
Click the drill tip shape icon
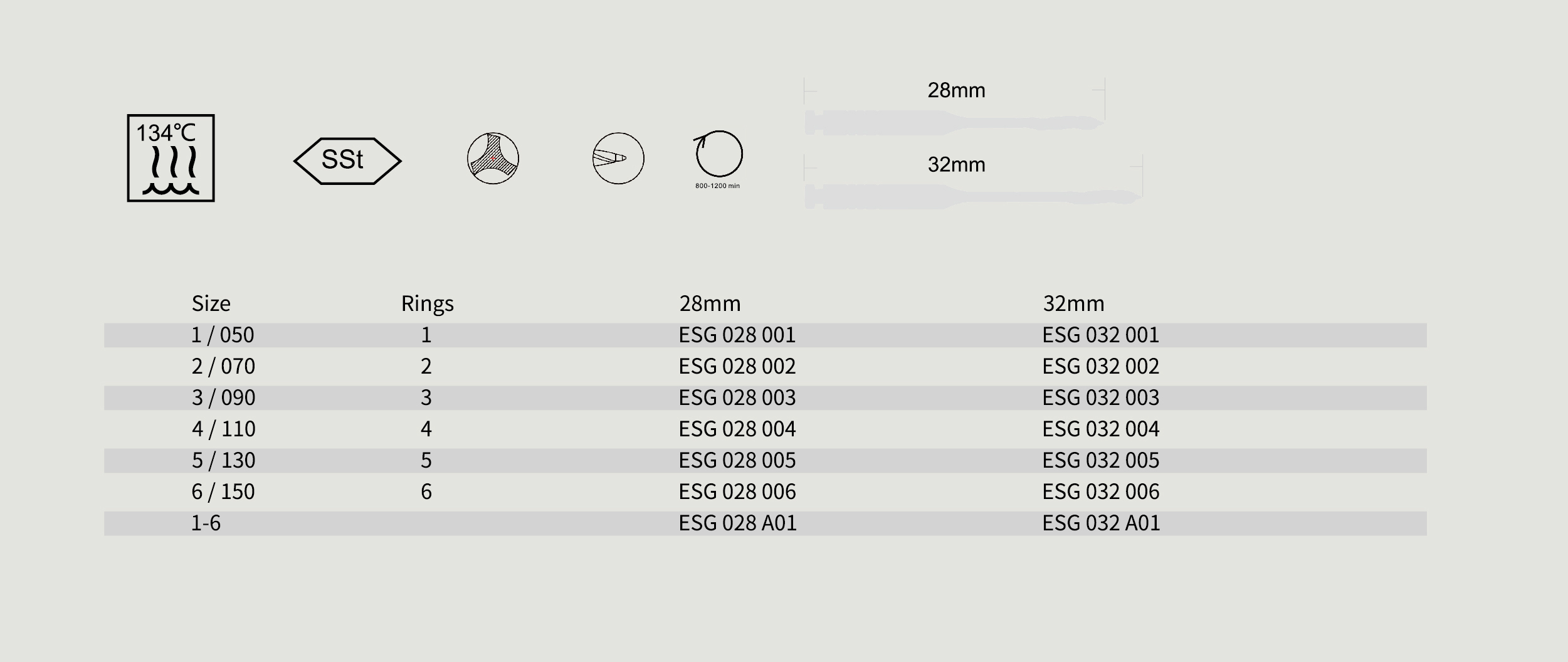(618, 159)
